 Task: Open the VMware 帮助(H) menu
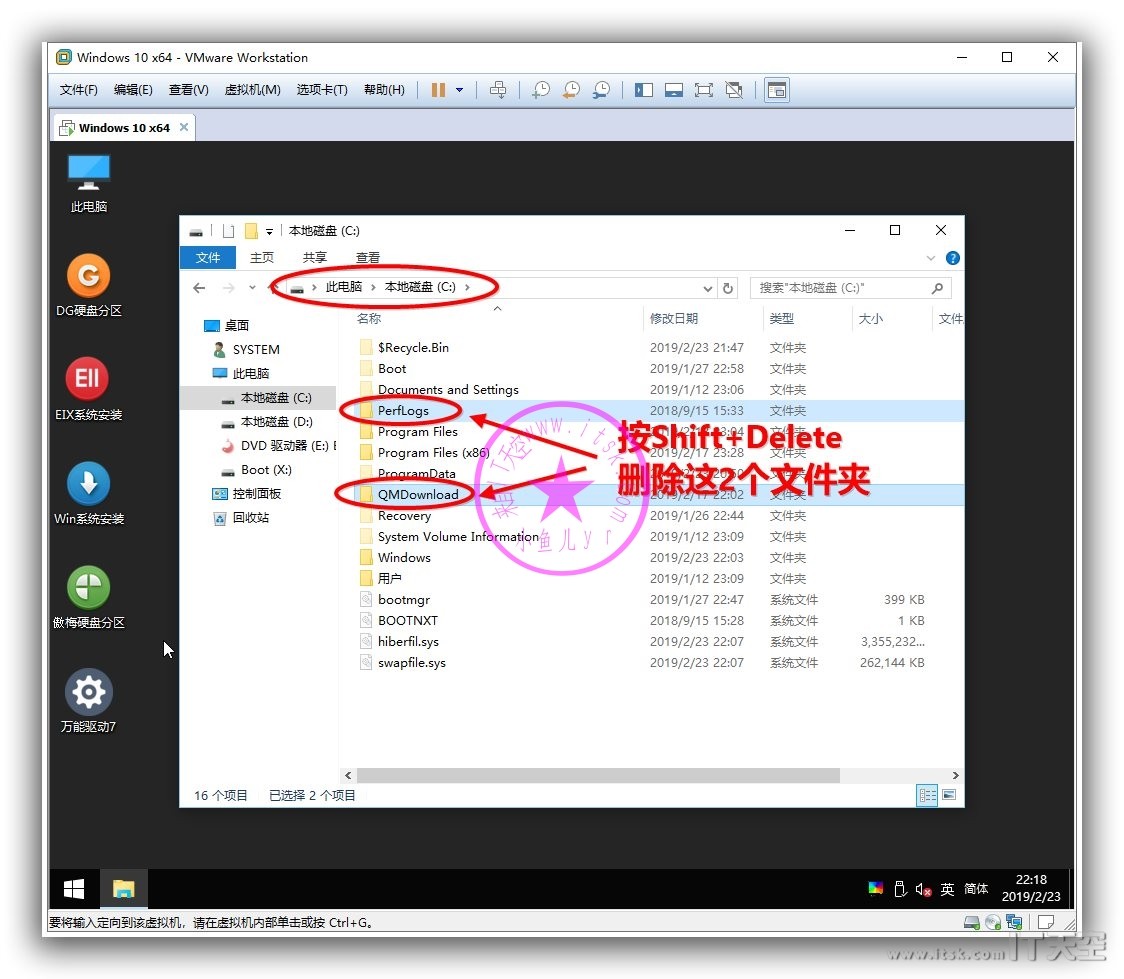(384, 90)
